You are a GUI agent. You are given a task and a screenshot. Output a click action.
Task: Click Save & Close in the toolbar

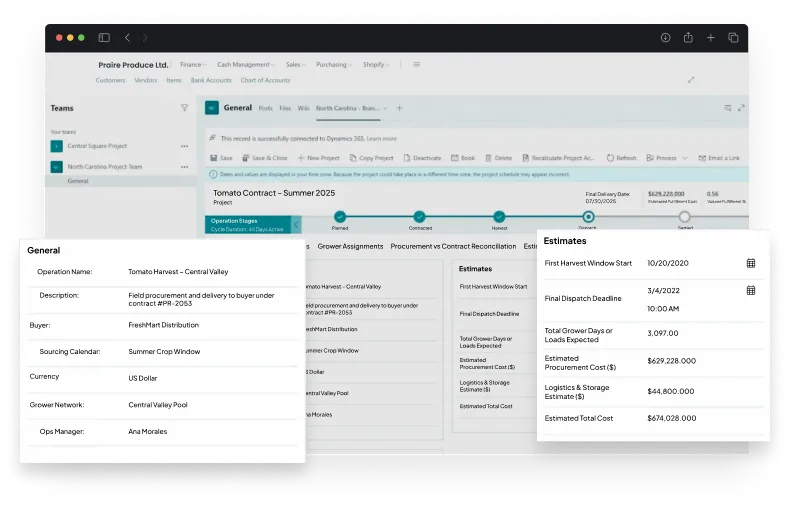click(x=265, y=158)
